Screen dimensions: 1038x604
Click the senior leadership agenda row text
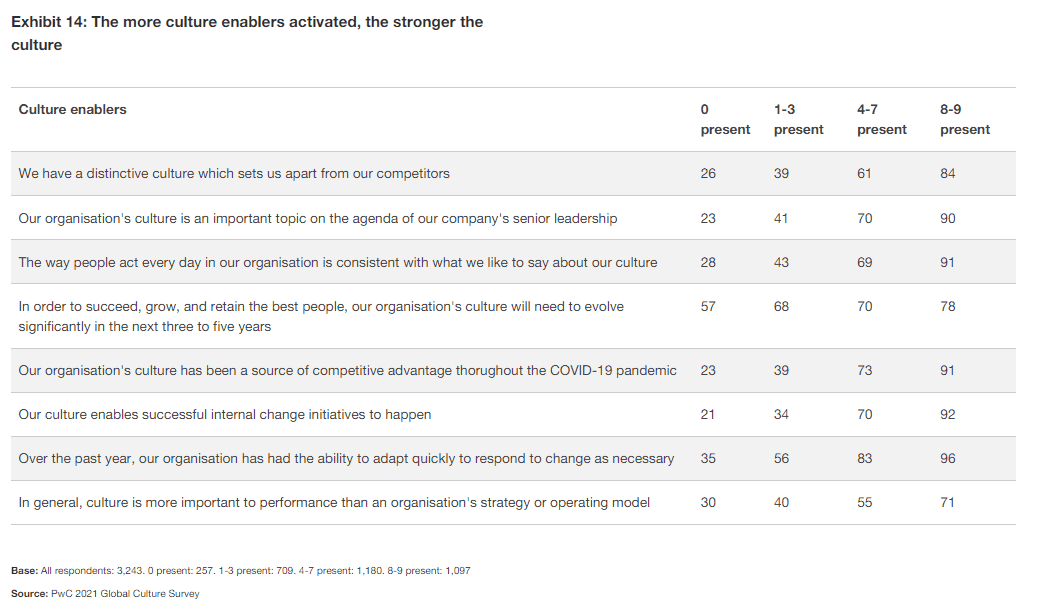[x=318, y=218]
